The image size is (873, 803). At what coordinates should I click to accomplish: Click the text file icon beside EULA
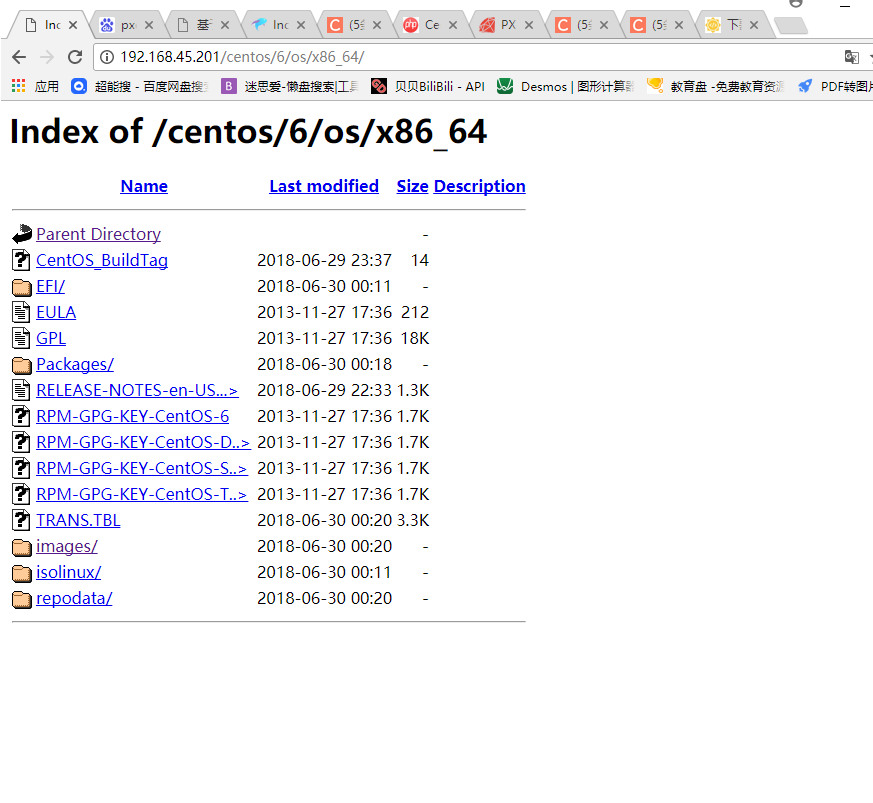[x=22, y=312]
